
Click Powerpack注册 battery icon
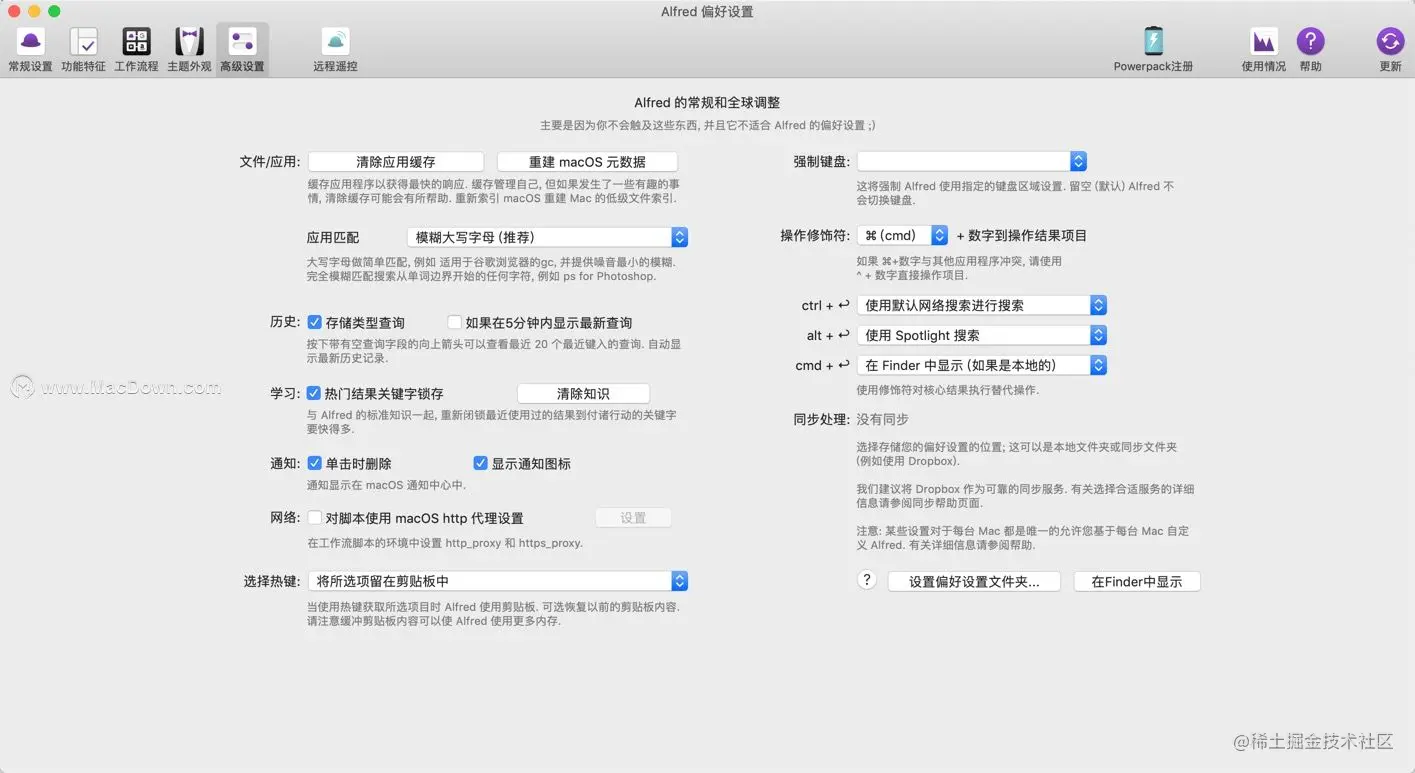pos(1153,41)
